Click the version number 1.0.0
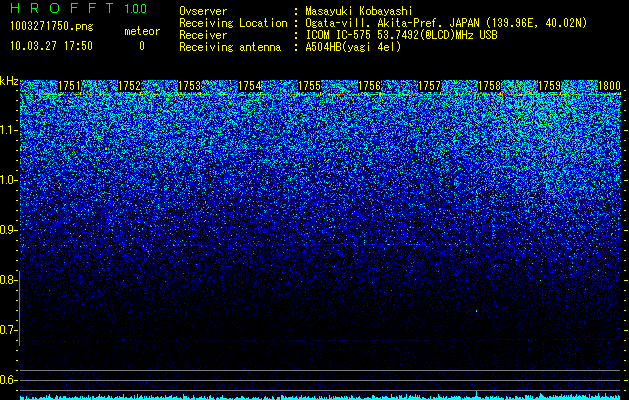The height and width of the screenshot is (400, 629). (x=135, y=9)
